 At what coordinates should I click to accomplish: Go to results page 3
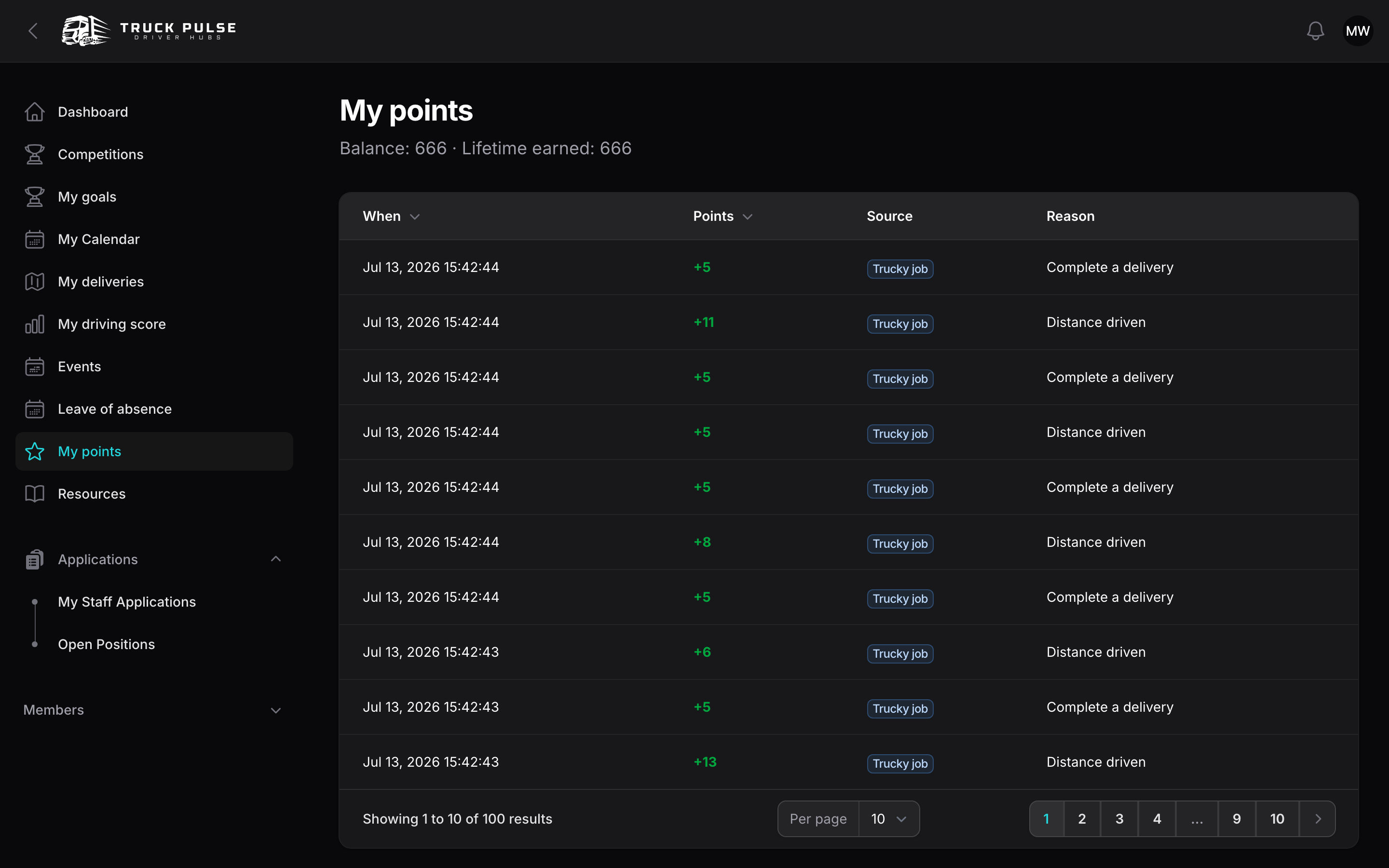[1119, 819]
